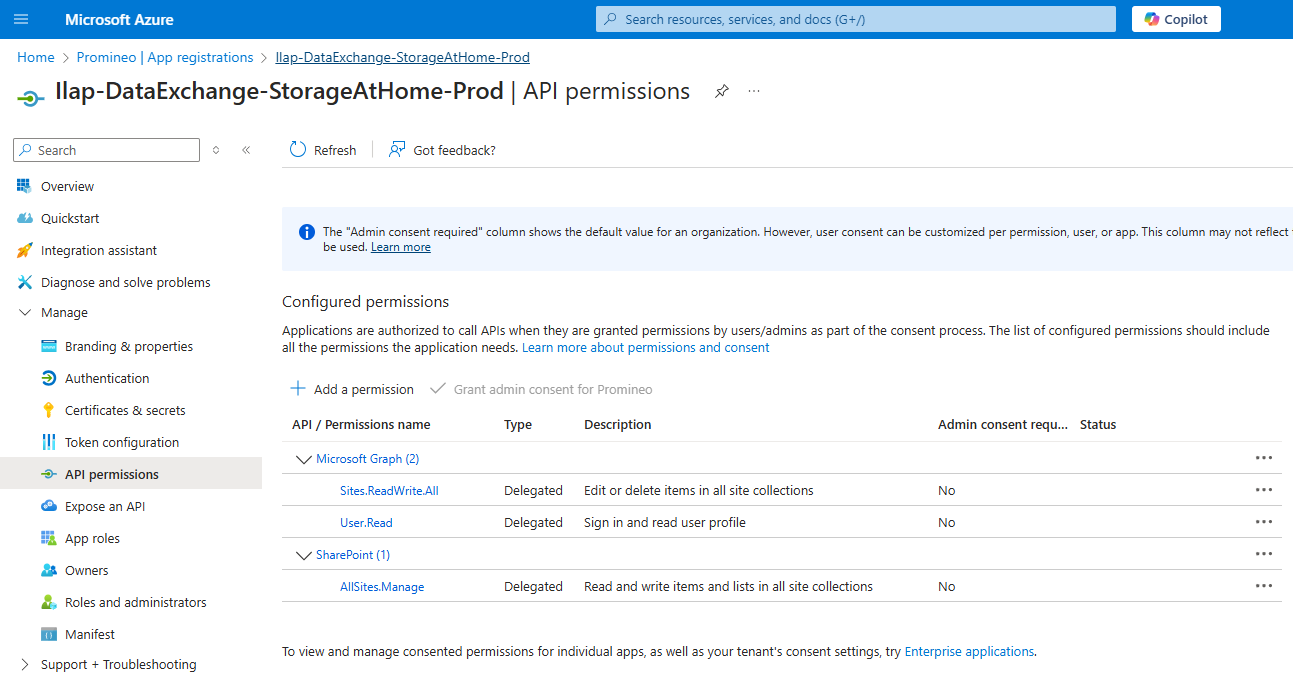Open ellipsis menu for SharePoint row
The width and height of the screenshot is (1293, 681).
click(1264, 554)
